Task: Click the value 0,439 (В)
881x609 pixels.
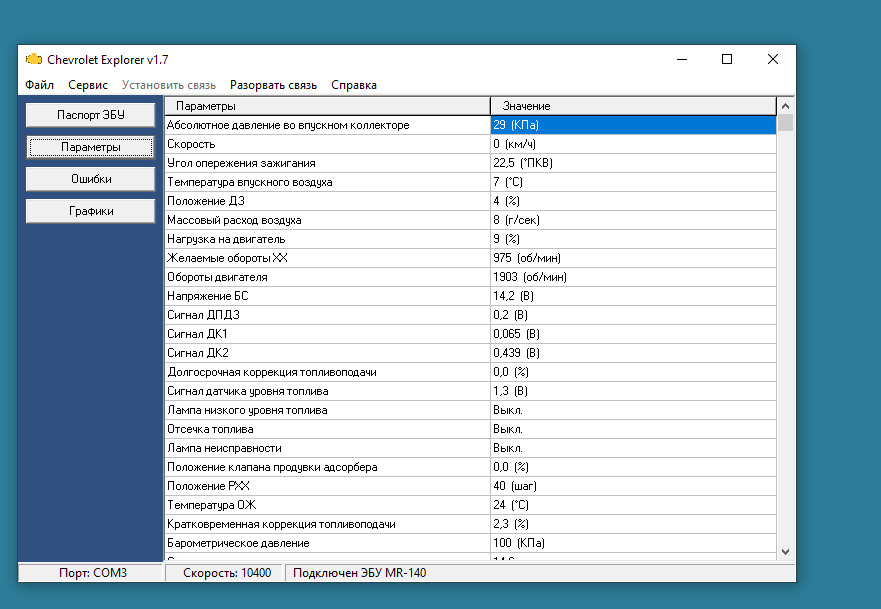Action: [633, 353]
